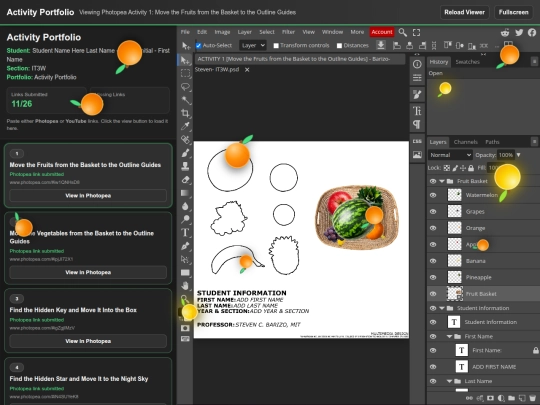Image resolution: width=540 pixels, height=405 pixels.
Task: Hide the Watermelon layer
Action: click(433, 195)
